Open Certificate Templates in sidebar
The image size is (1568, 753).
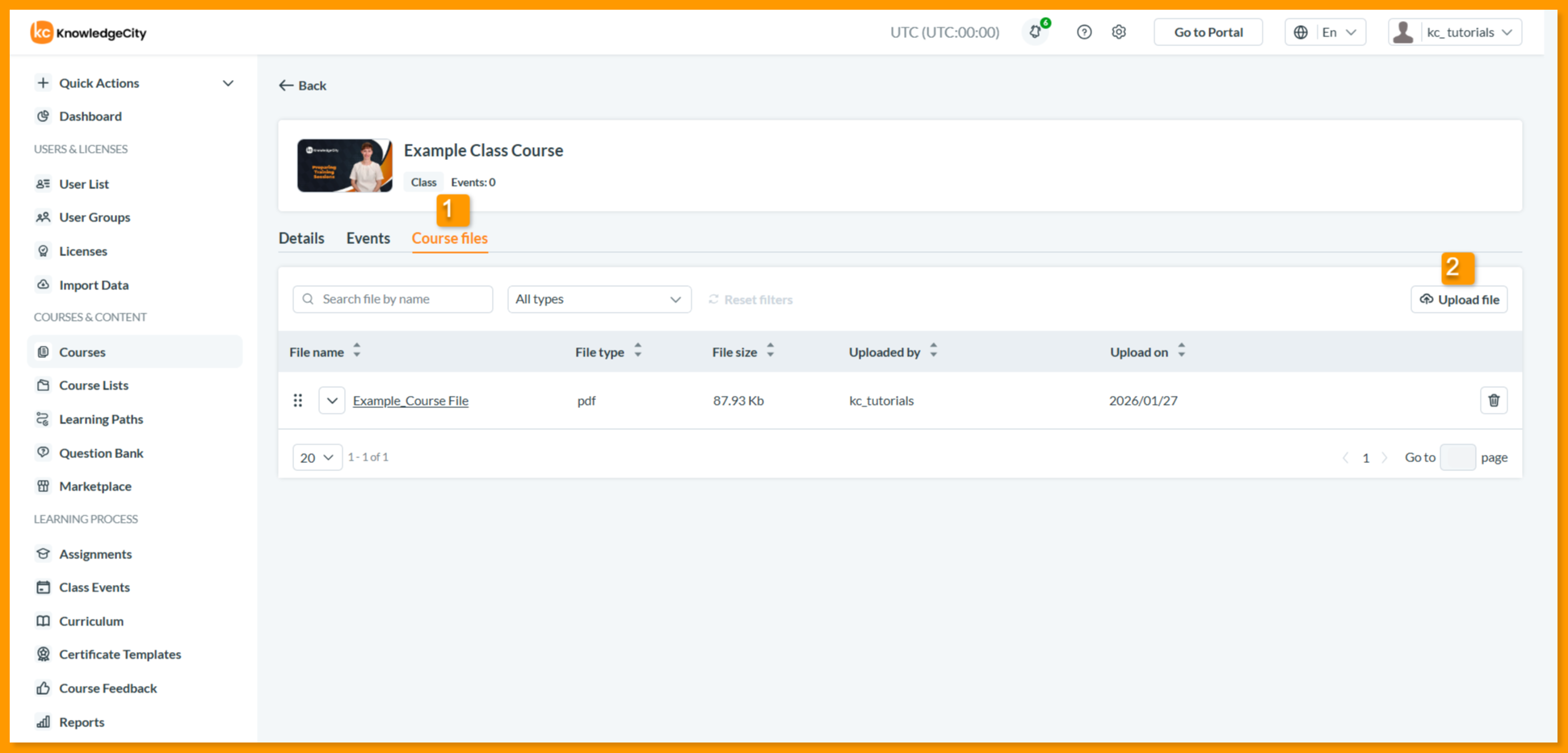pyautogui.click(x=120, y=654)
